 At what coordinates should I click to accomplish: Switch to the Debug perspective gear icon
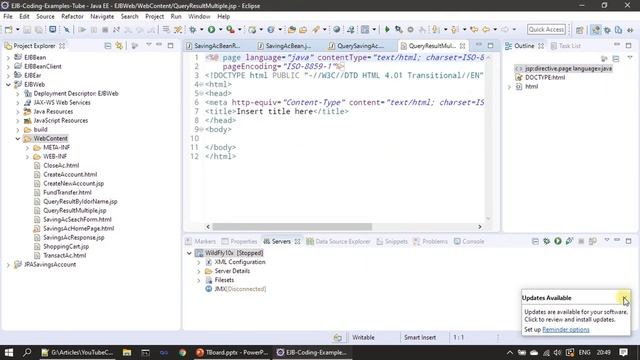click(607, 30)
